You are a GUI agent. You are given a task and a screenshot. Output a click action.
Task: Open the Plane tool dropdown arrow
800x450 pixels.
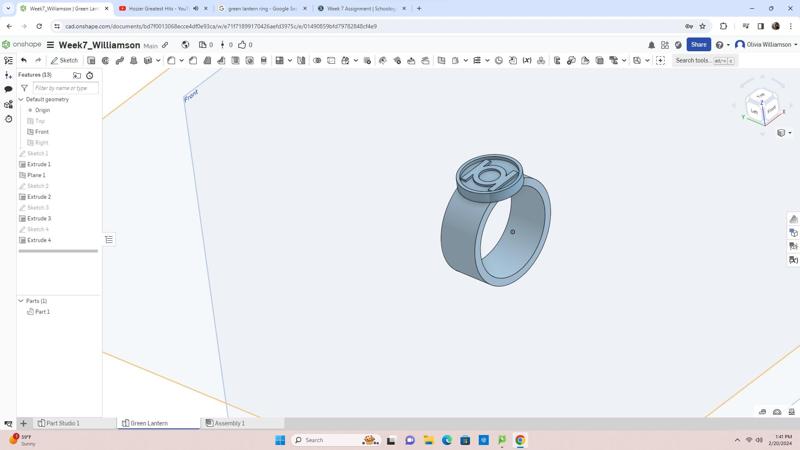click(x=465, y=60)
